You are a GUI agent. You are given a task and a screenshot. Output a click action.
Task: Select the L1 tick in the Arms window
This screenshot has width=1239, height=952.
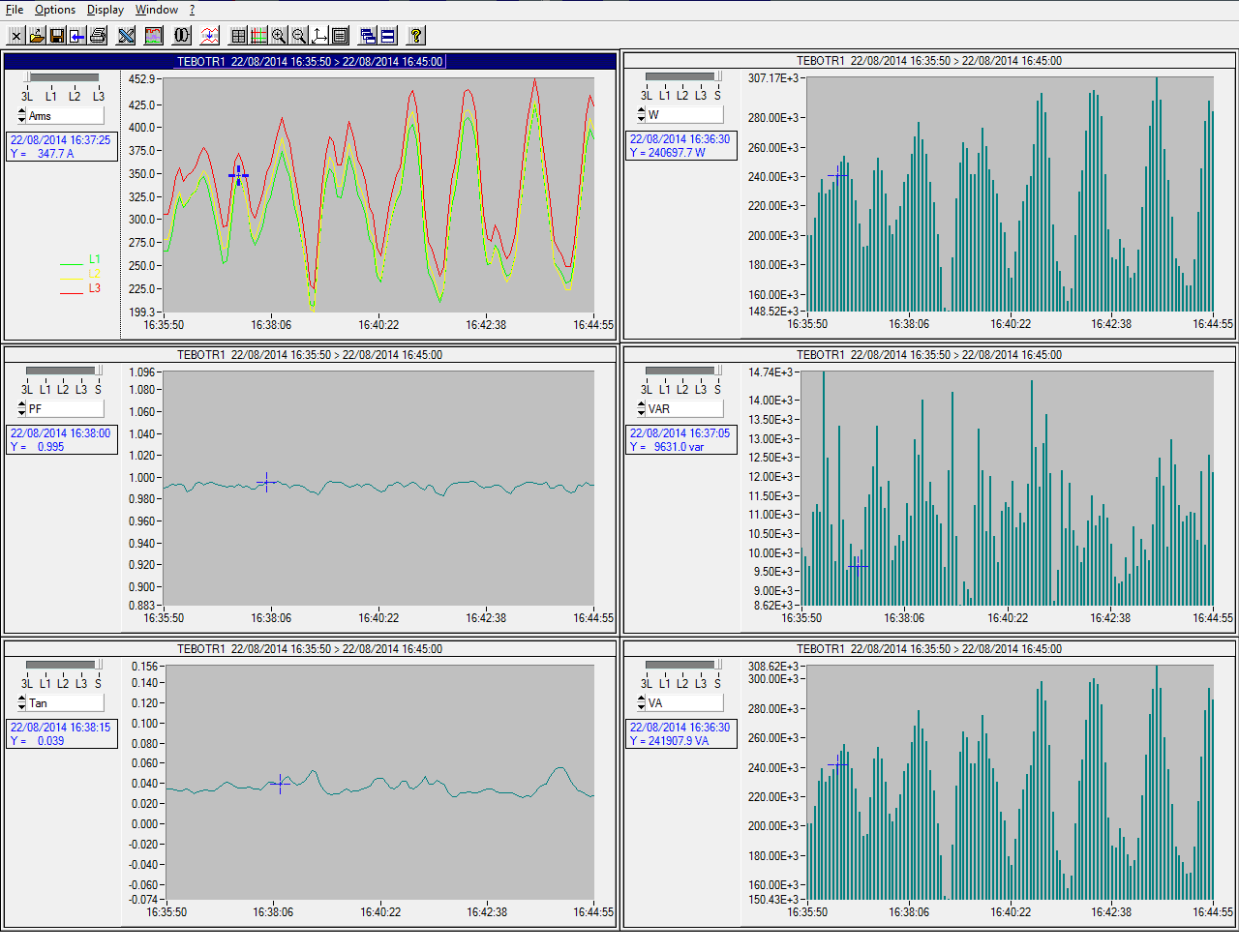pos(50,97)
